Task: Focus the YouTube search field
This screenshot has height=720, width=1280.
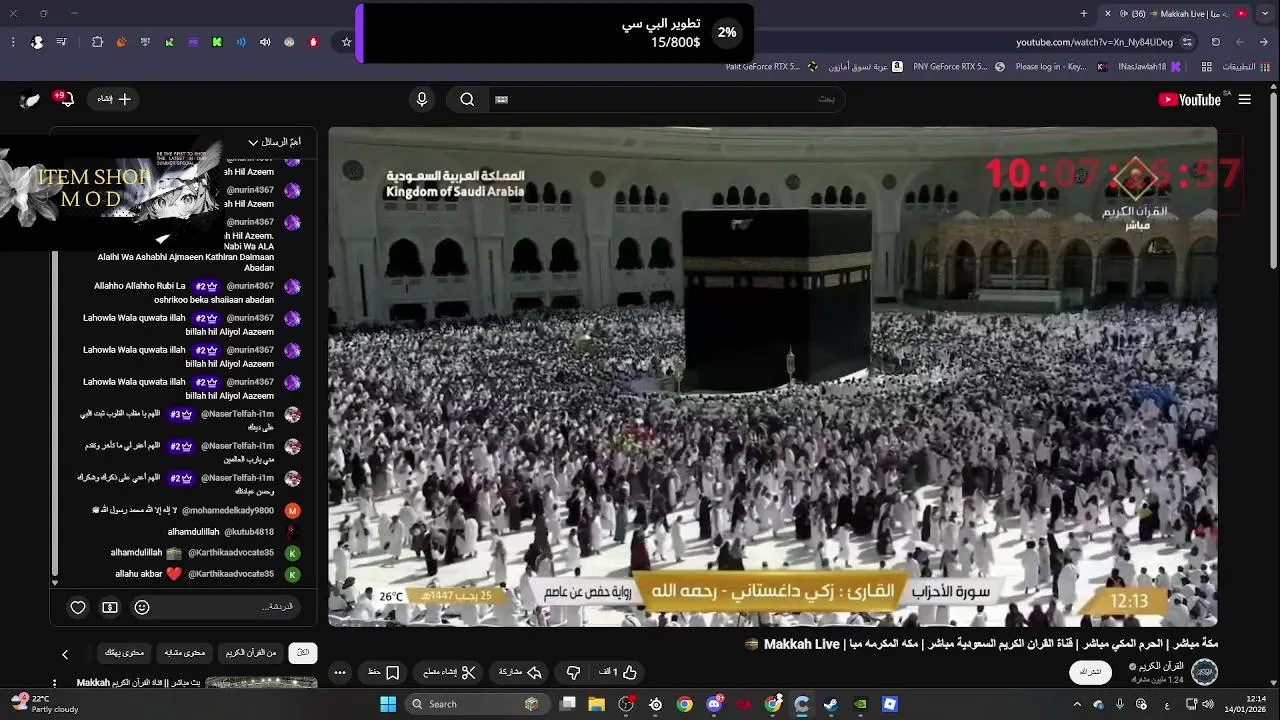Action: point(665,99)
